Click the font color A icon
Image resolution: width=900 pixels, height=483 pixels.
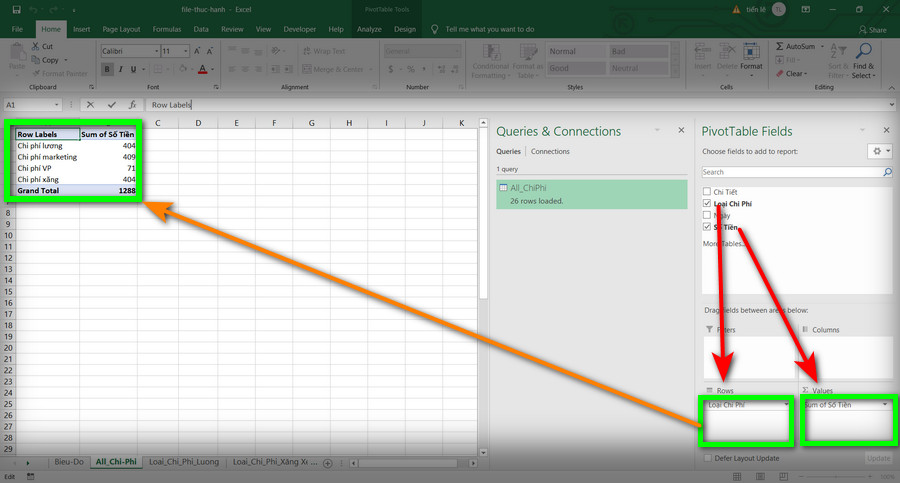coord(203,69)
